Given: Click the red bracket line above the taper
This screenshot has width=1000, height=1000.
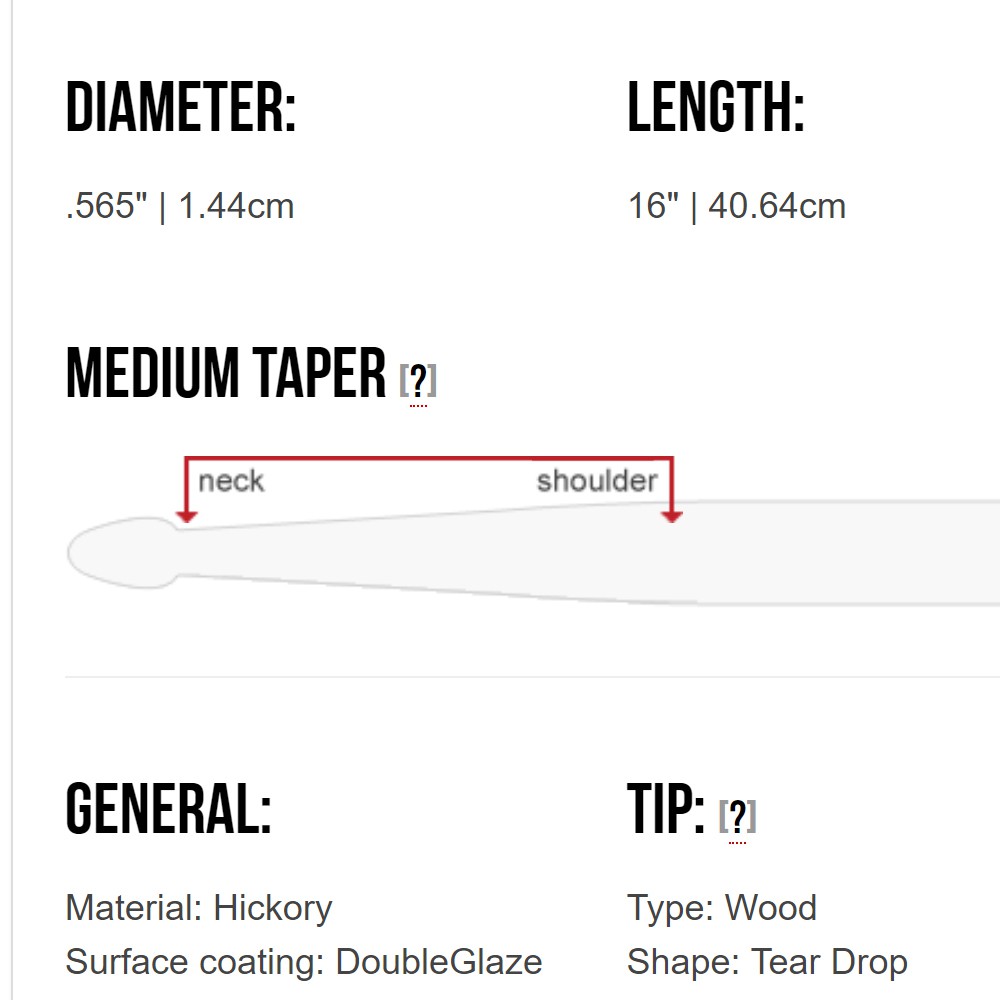Looking at the screenshot, I should pos(430,459).
